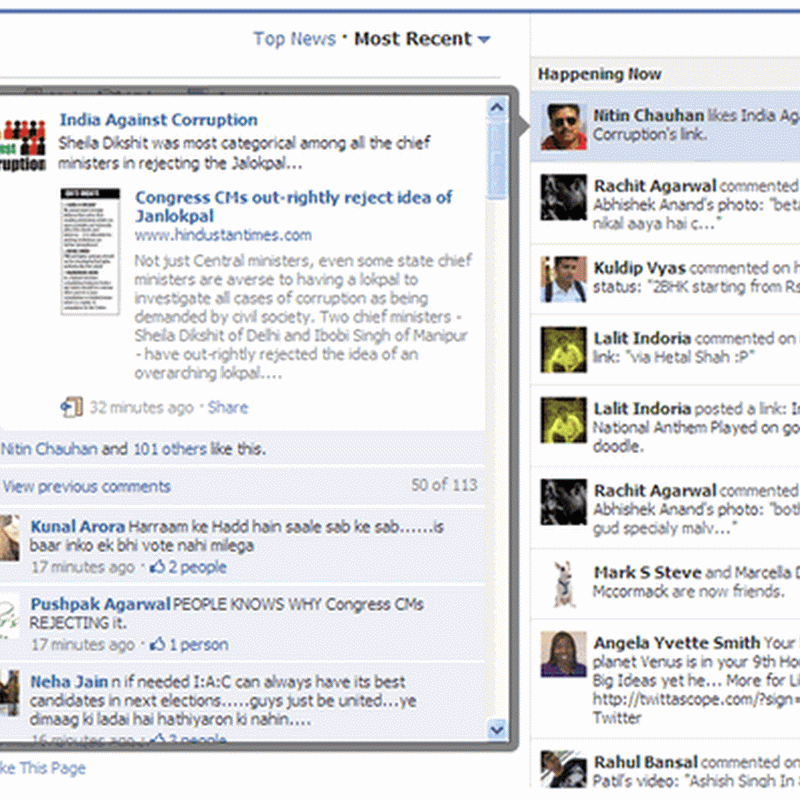
Task: Click the shared link icon beside 32 minutes ago
Action: pos(71,407)
